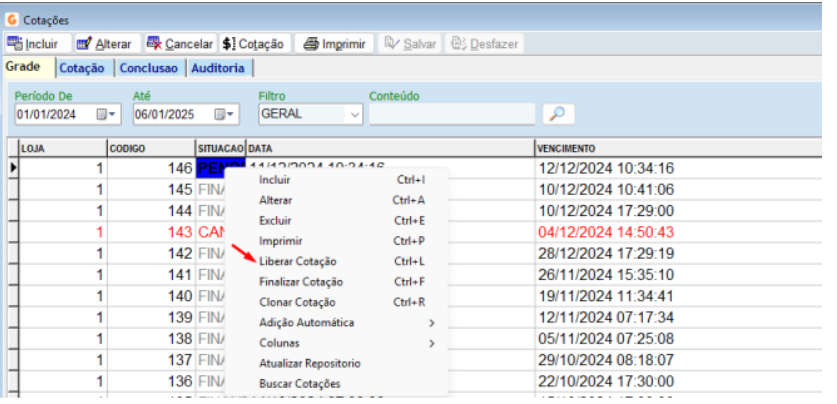Click the Salvar toolbar button
Image resolution: width=837 pixels, height=404 pixels.
[409, 44]
